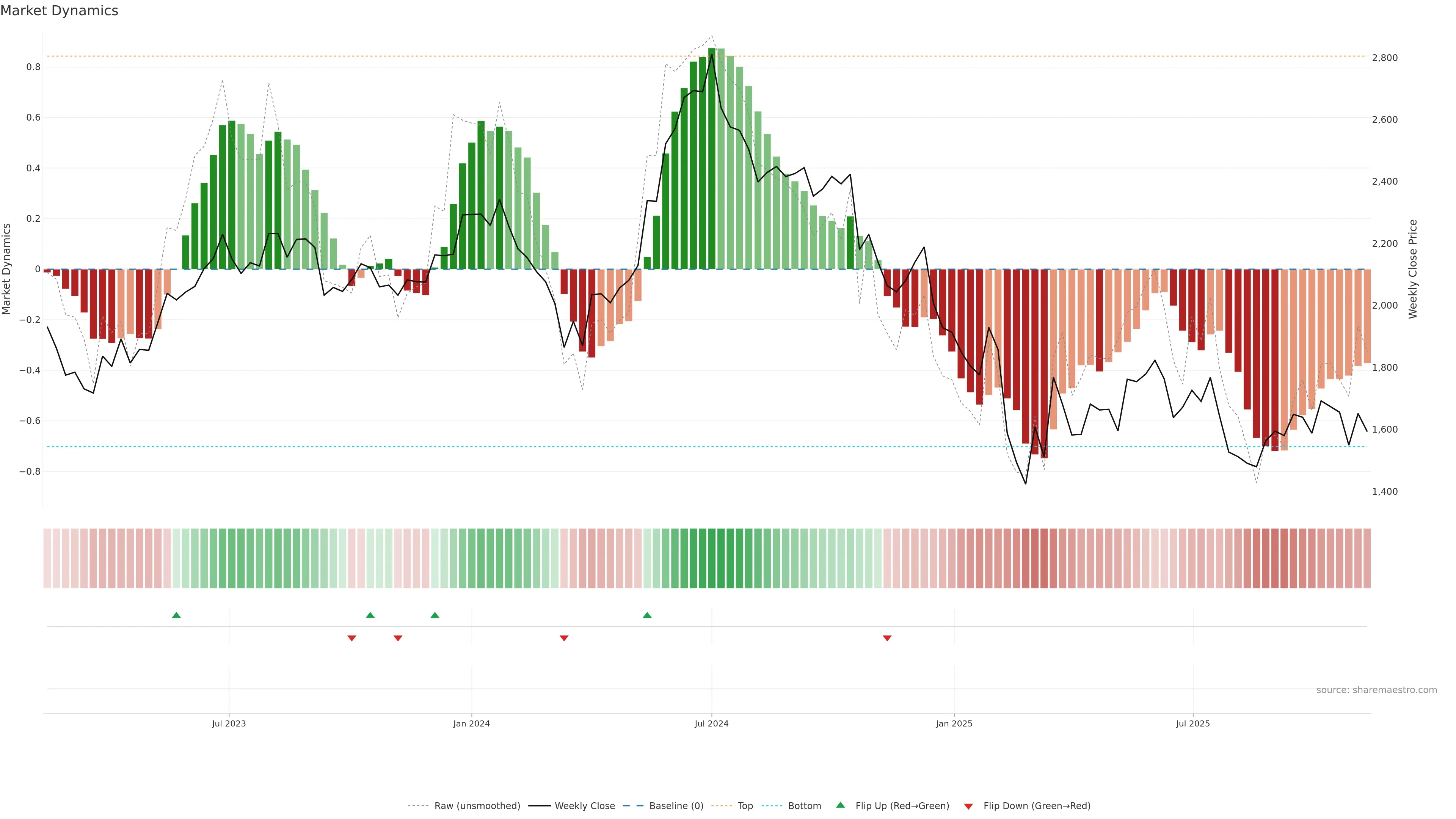Viewport: 1456px width, 819px height.
Task: Click the Jul 2024 x-axis label
Action: click(x=711, y=723)
